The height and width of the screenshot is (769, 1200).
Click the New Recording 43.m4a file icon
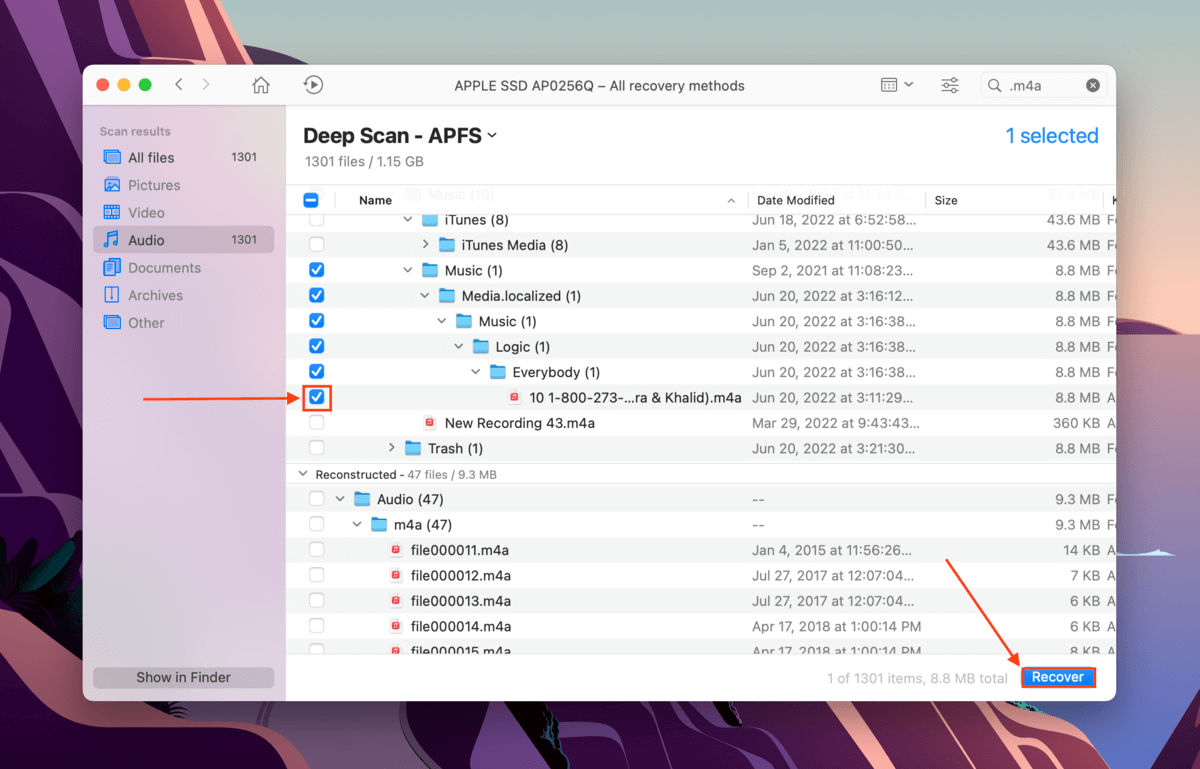pos(430,423)
